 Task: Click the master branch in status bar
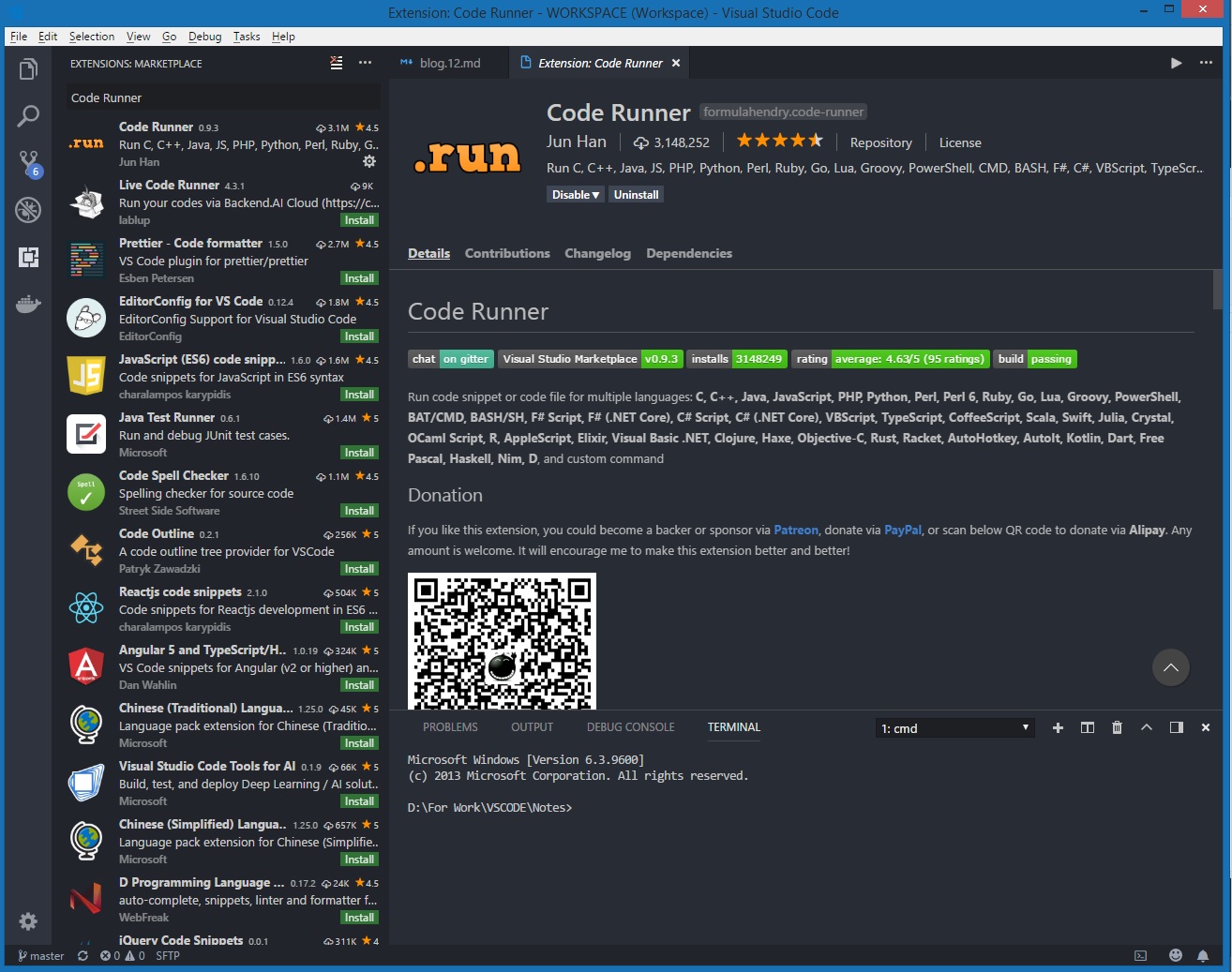point(41,956)
